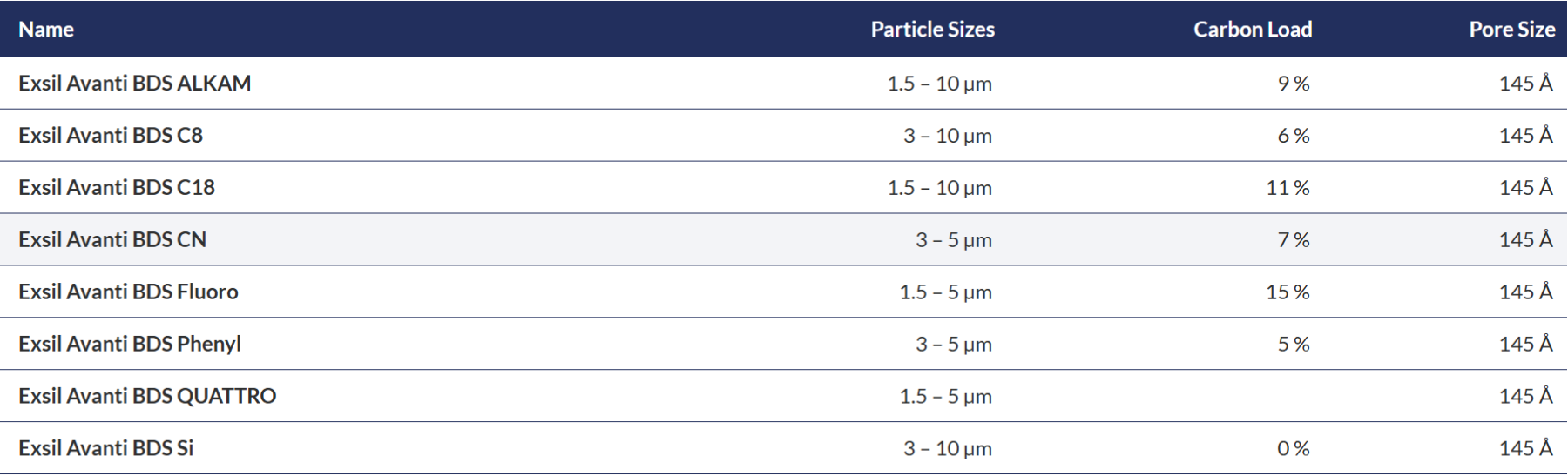Click the 9 % carbon load value

tap(1294, 84)
